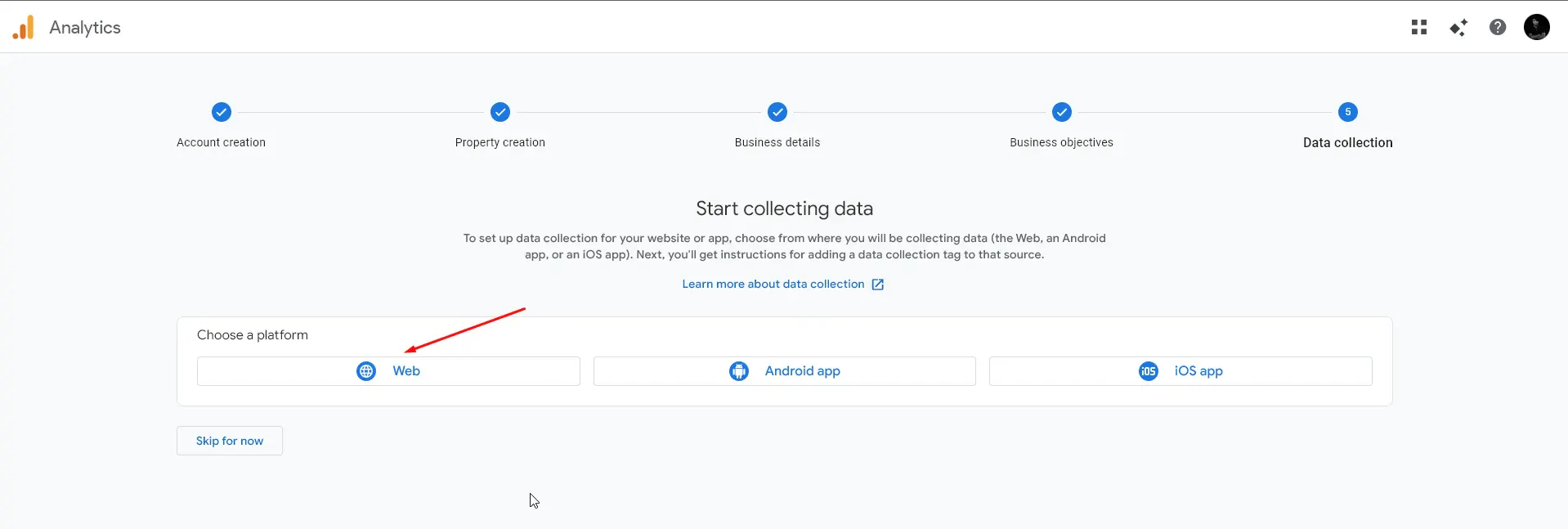Choose the Web platform
The width and height of the screenshot is (1568, 529).
click(388, 371)
